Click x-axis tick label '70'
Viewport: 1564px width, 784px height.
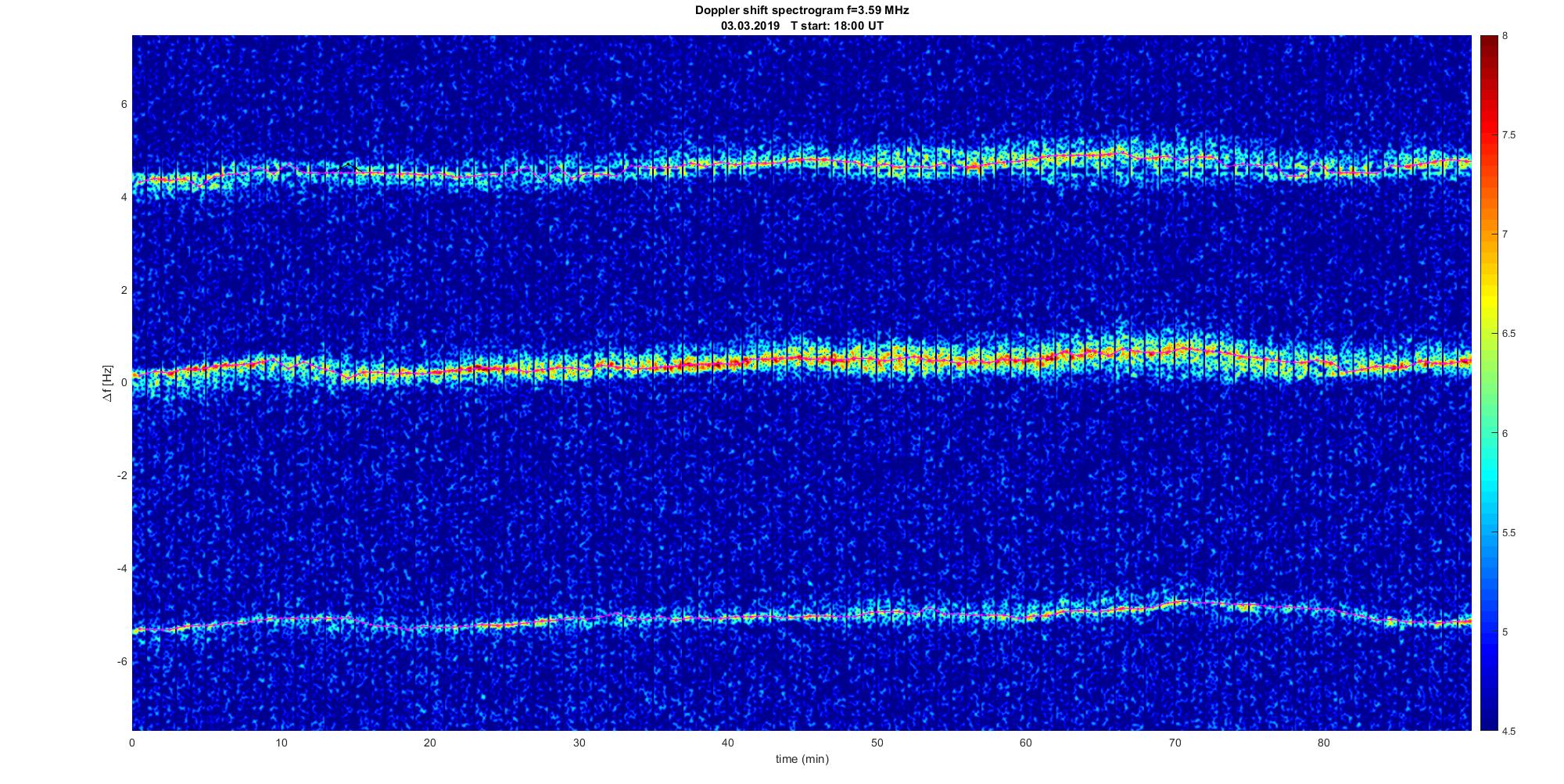[x=1175, y=743]
